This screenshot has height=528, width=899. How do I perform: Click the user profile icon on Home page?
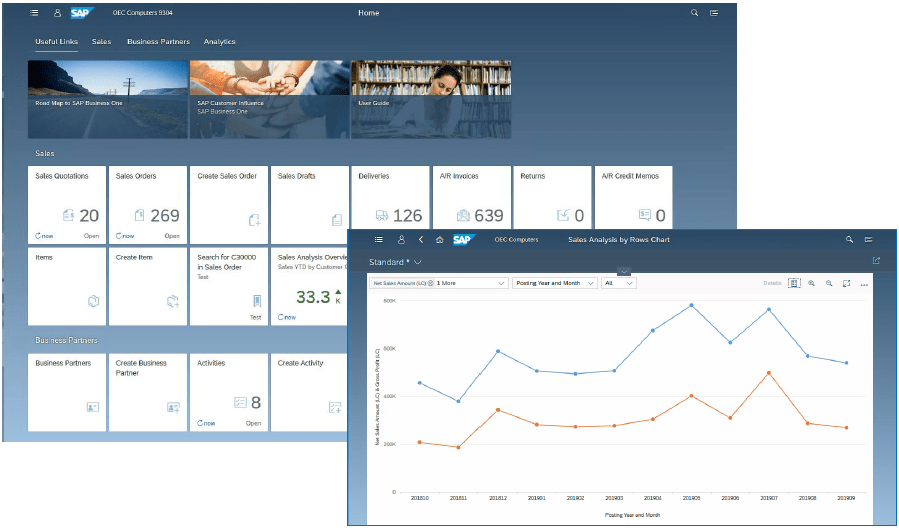click(57, 13)
